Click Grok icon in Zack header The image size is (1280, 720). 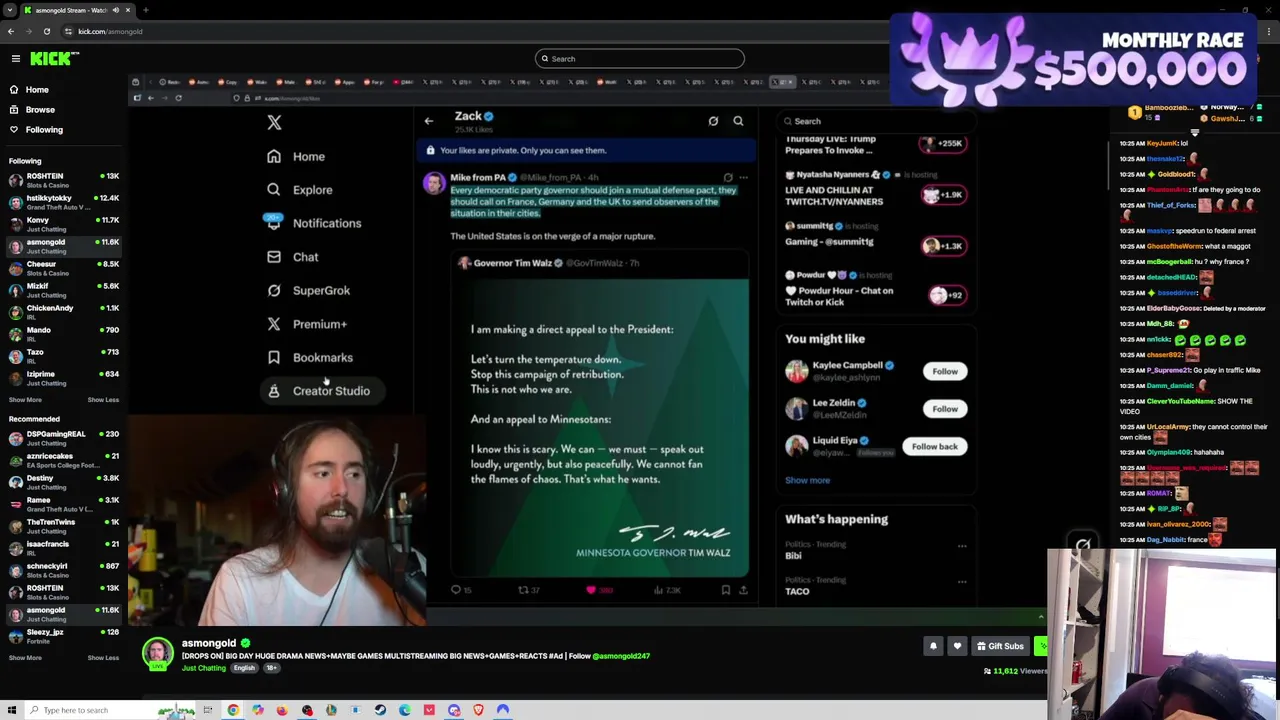(x=713, y=121)
